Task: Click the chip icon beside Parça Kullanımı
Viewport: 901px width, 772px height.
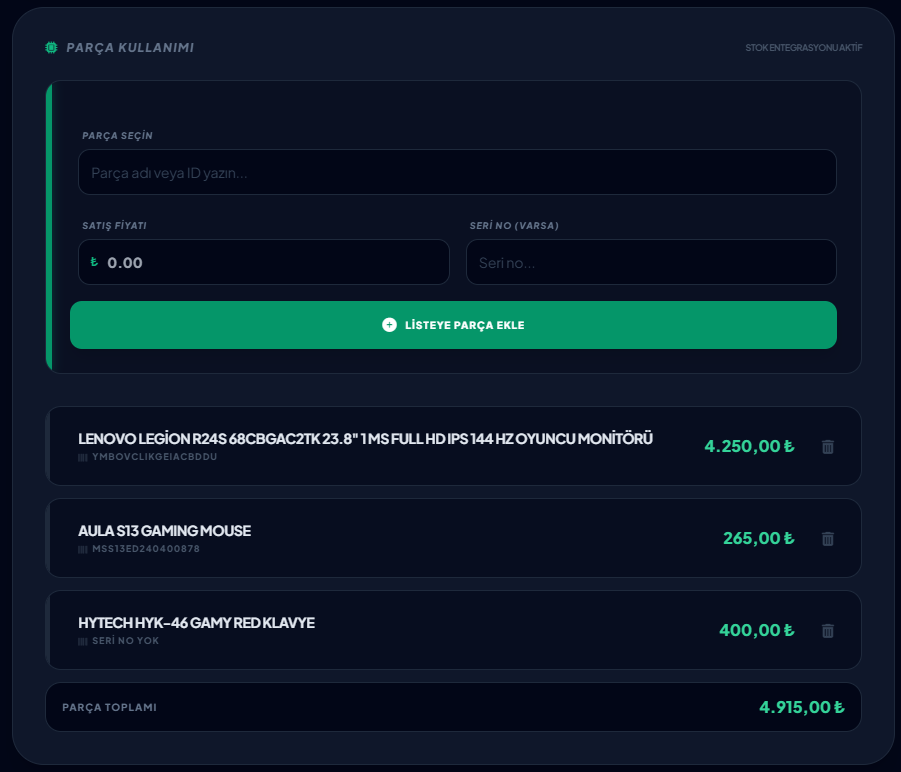Action: [x=51, y=48]
